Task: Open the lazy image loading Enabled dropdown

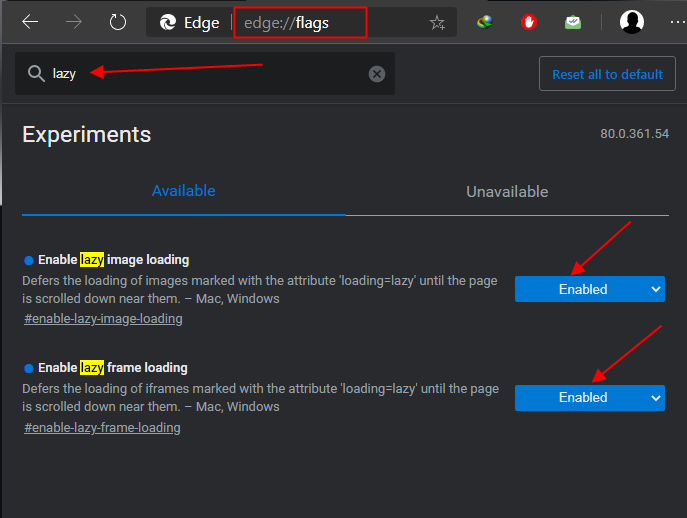Action: pos(589,289)
